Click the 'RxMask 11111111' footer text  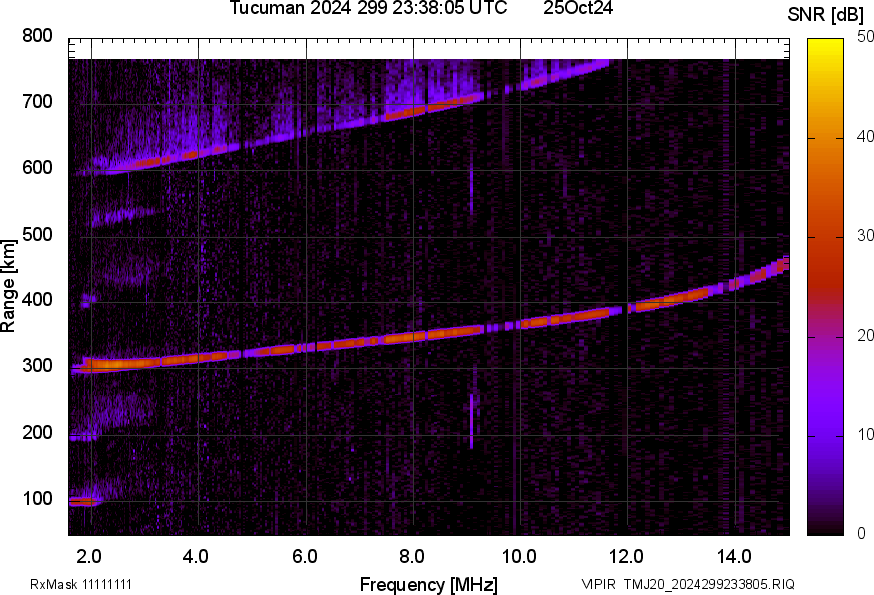point(81,584)
